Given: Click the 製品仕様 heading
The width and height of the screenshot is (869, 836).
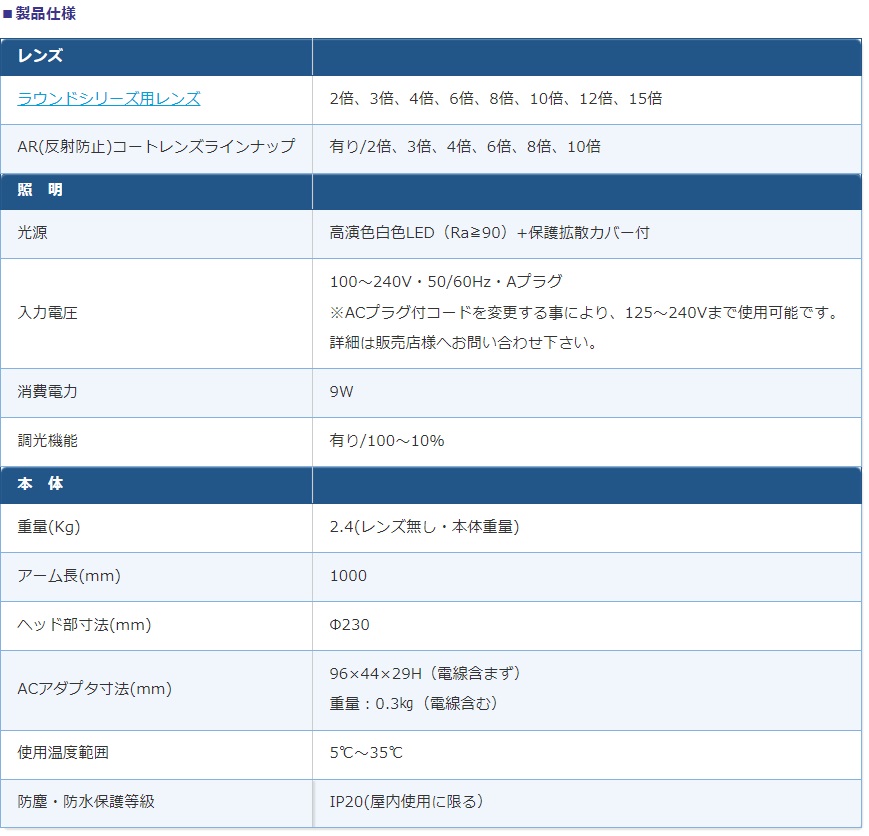Looking at the screenshot, I should coord(45,13).
